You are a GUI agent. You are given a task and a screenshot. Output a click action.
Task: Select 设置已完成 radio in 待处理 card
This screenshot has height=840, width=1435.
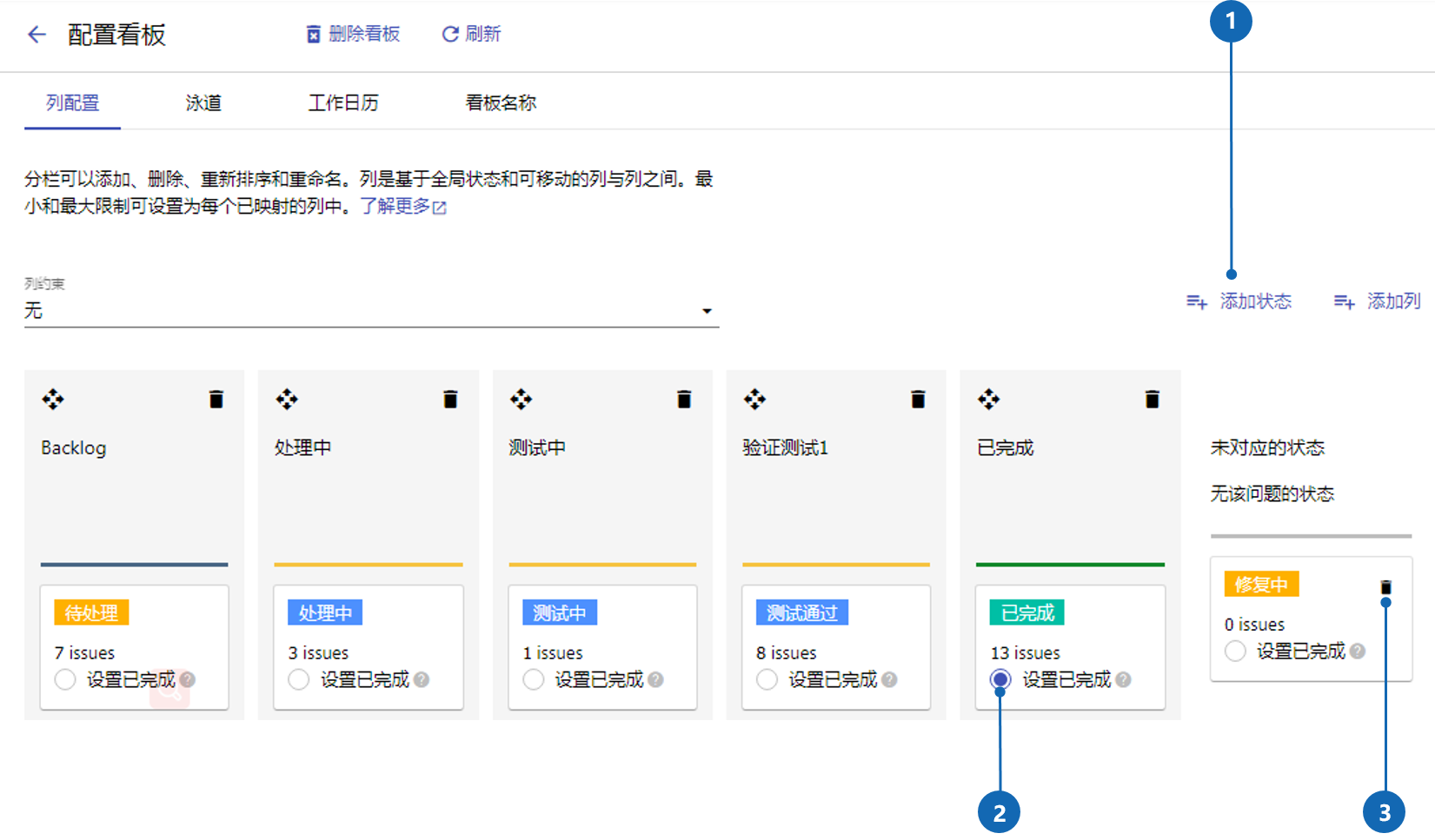click(65, 679)
